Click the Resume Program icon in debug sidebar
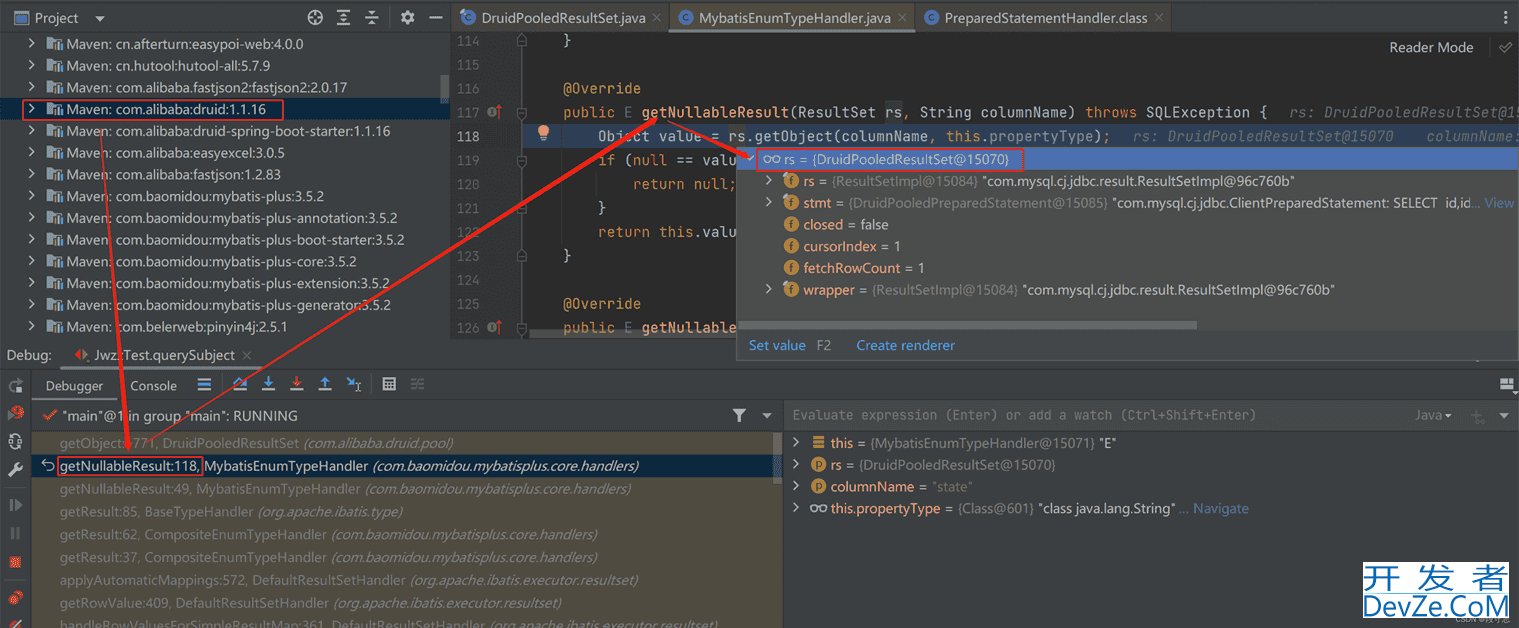1519x628 pixels. tap(15, 505)
